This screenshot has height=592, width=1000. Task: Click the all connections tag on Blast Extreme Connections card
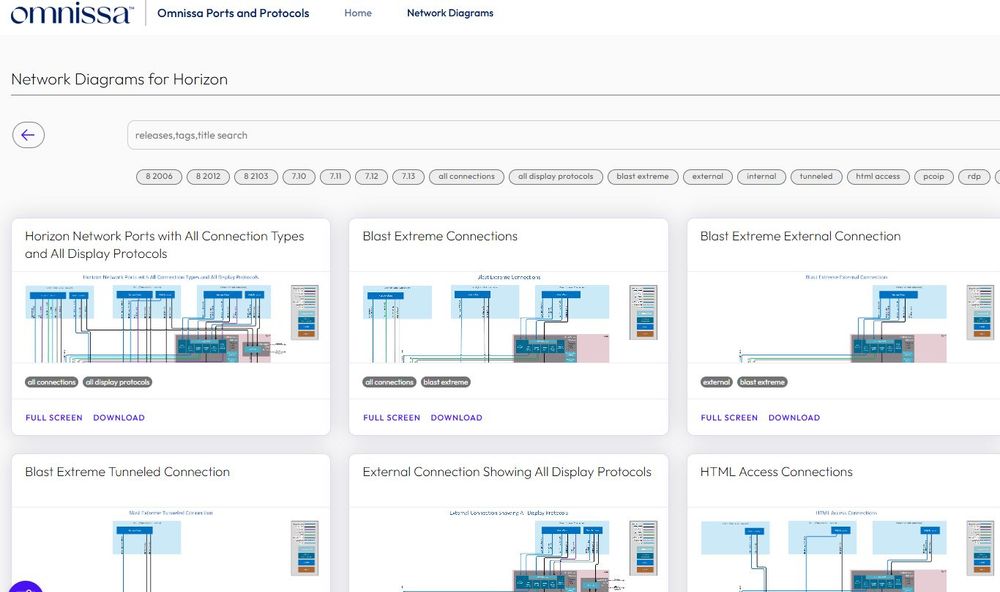[389, 382]
